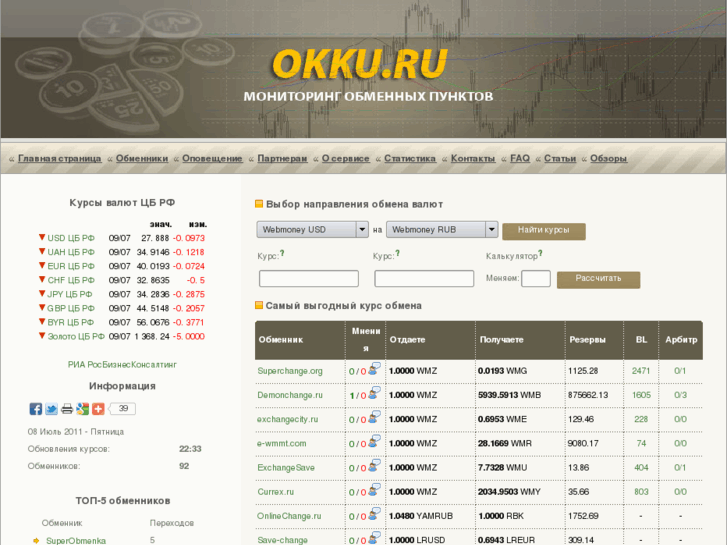Open reviews icon for Currex.ru
The width and height of the screenshot is (727, 545).
pyautogui.click(x=374, y=490)
